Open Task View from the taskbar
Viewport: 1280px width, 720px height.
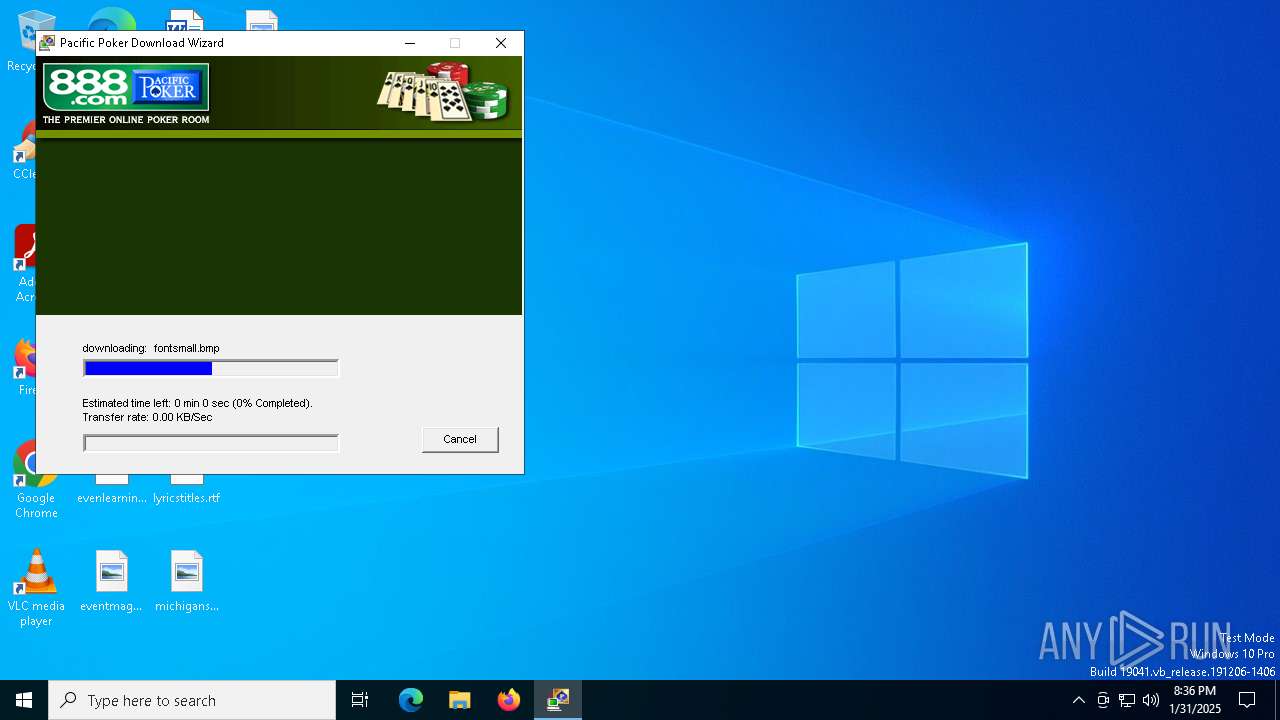pyautogui.click(x=360, y=700)
